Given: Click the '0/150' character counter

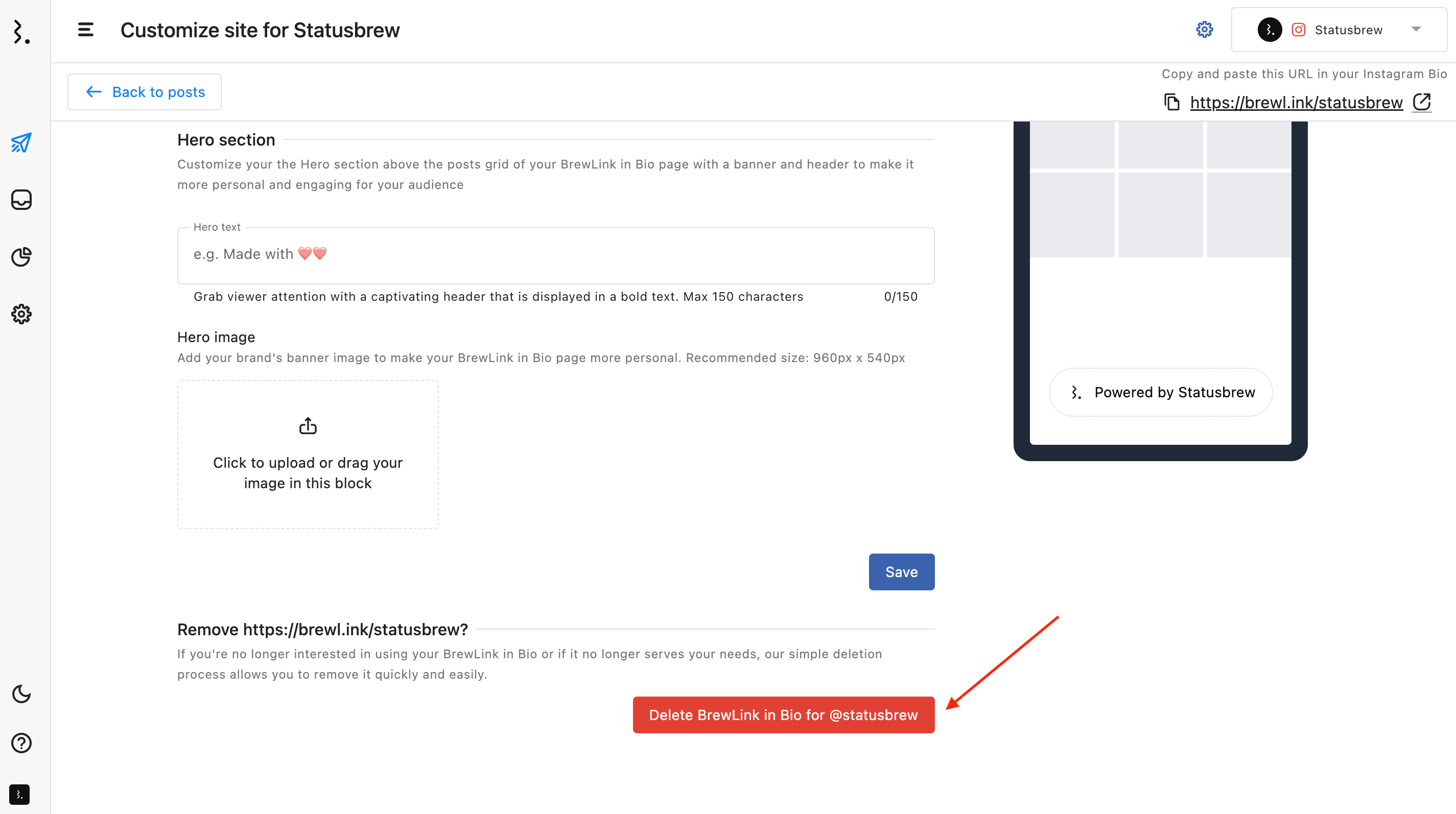Looking at the screenshot, I should pyautogui.click(x=900, y=297).
